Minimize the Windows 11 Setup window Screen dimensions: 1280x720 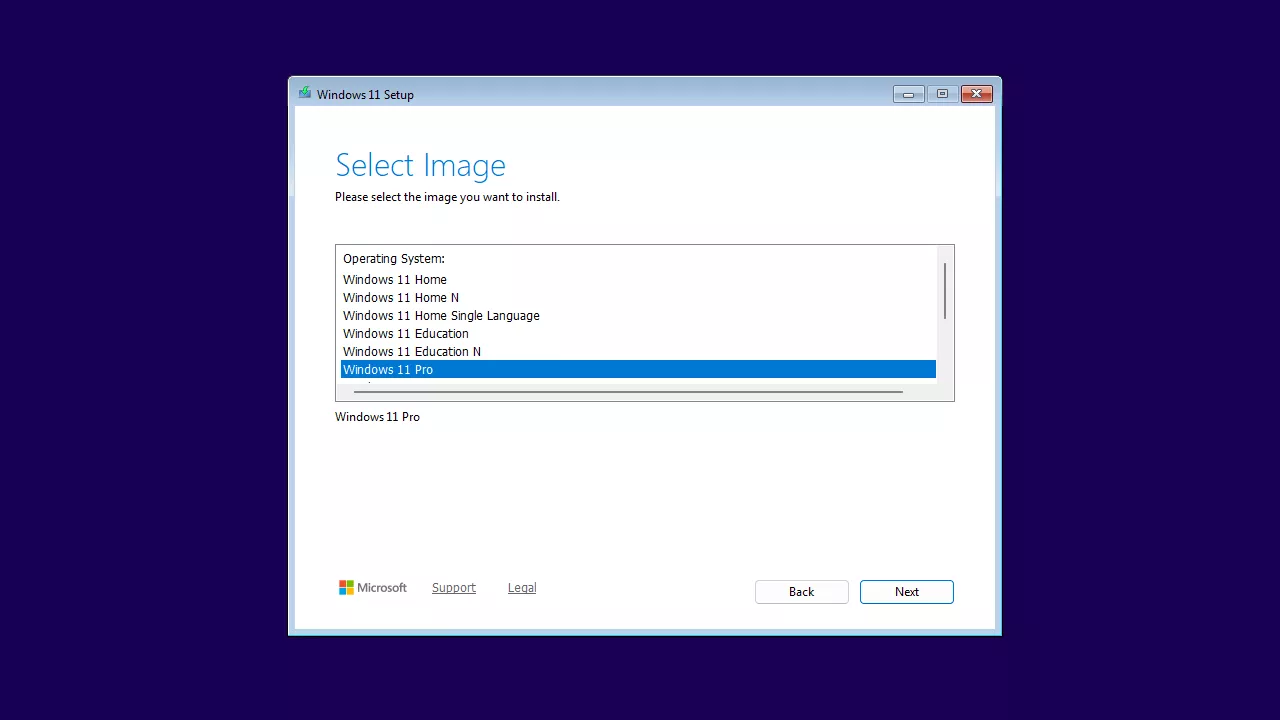[908, 93]
